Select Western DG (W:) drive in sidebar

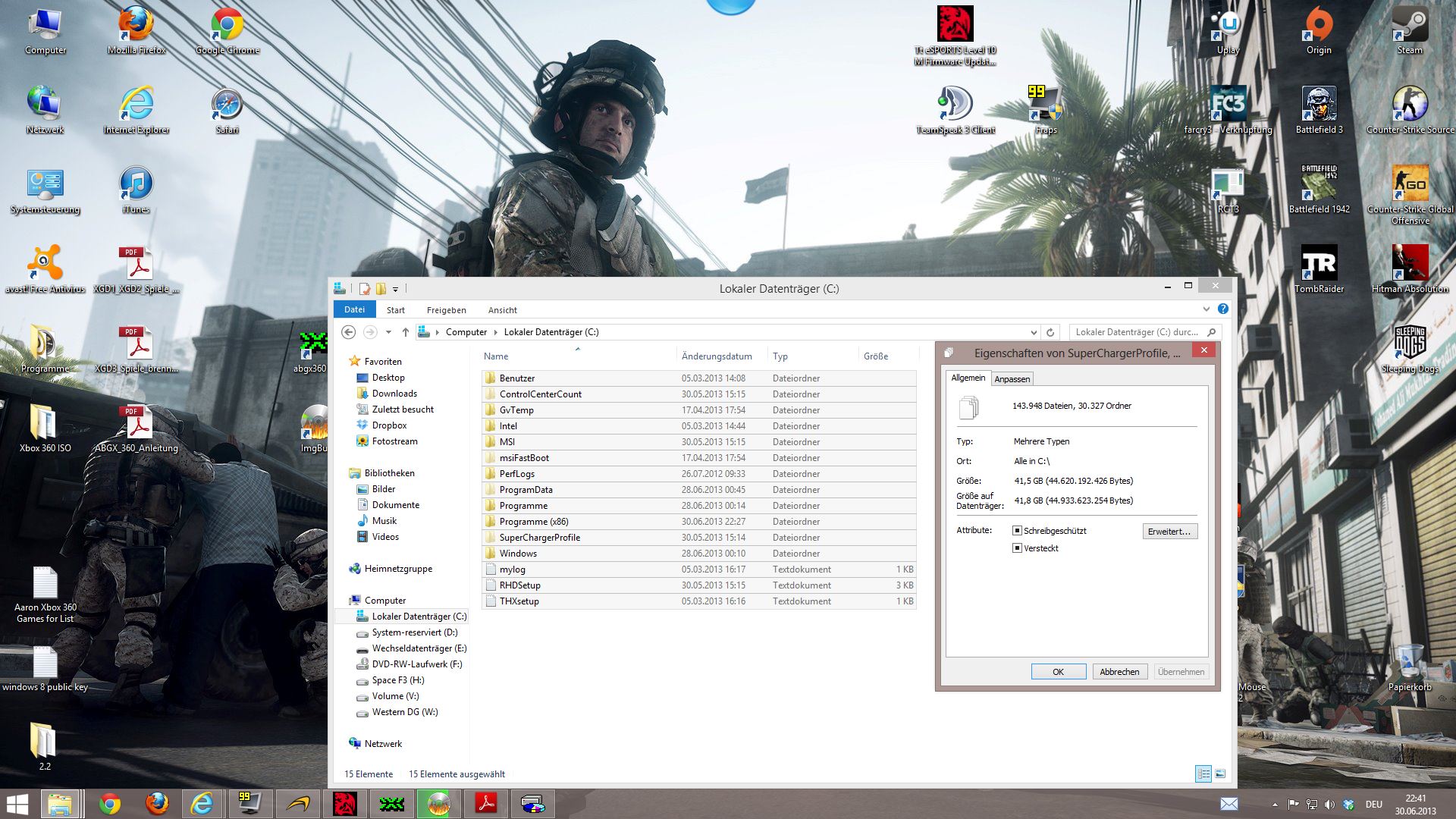coord(404,712)
